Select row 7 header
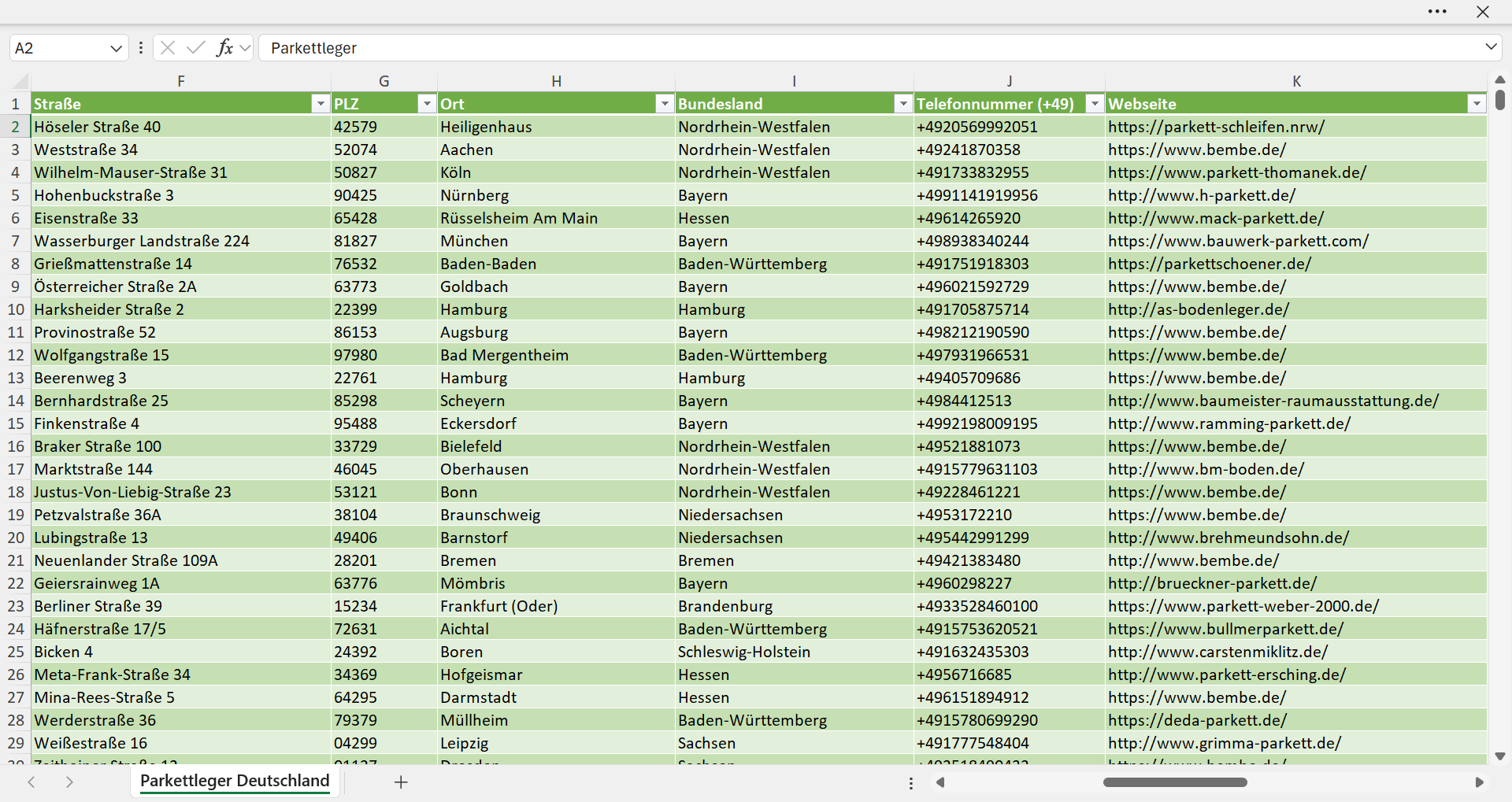1512x802 pixels. click(x=16, y=241)
